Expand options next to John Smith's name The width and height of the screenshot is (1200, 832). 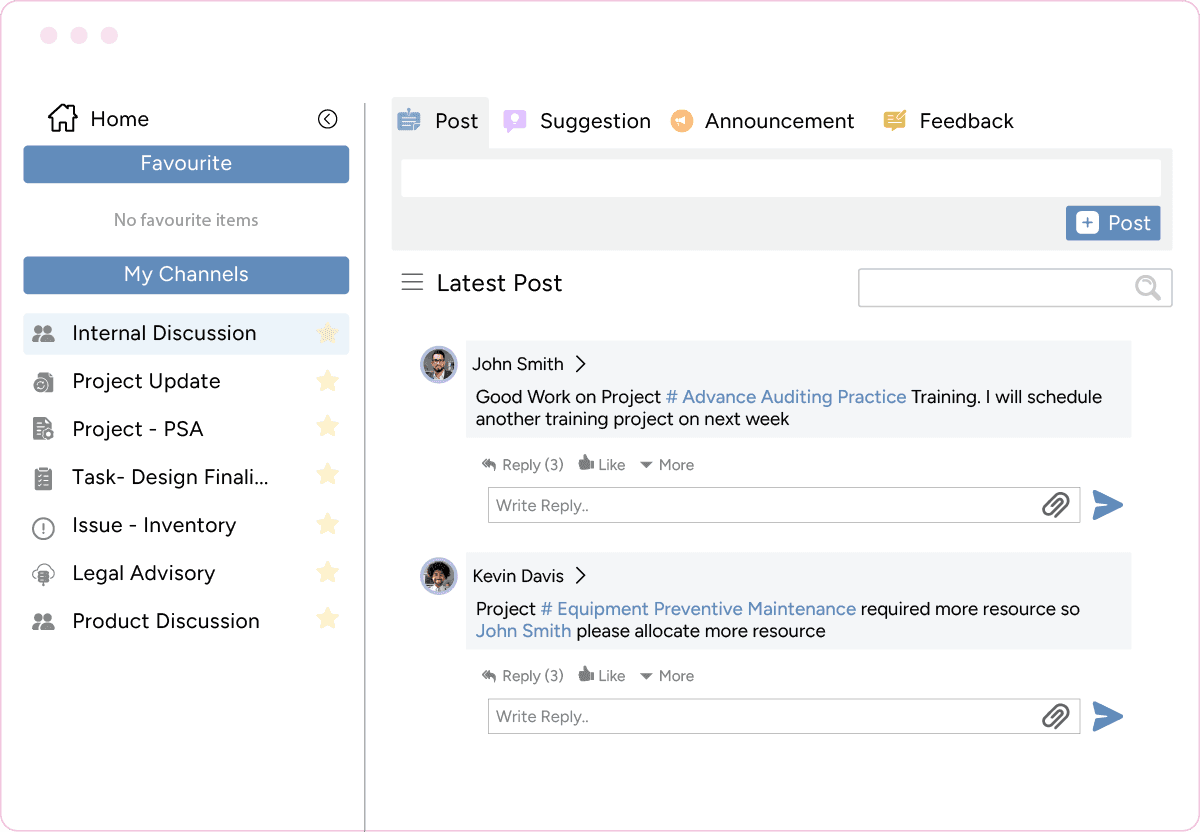coord(581,364)
